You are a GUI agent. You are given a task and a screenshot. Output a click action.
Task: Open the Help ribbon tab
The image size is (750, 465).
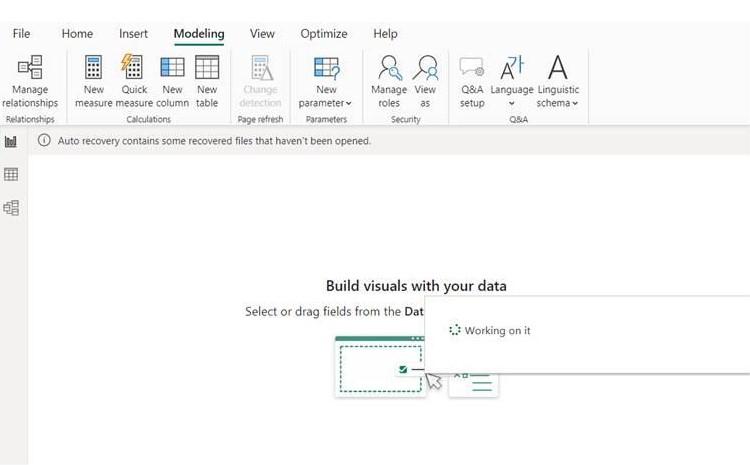(385, 33)
